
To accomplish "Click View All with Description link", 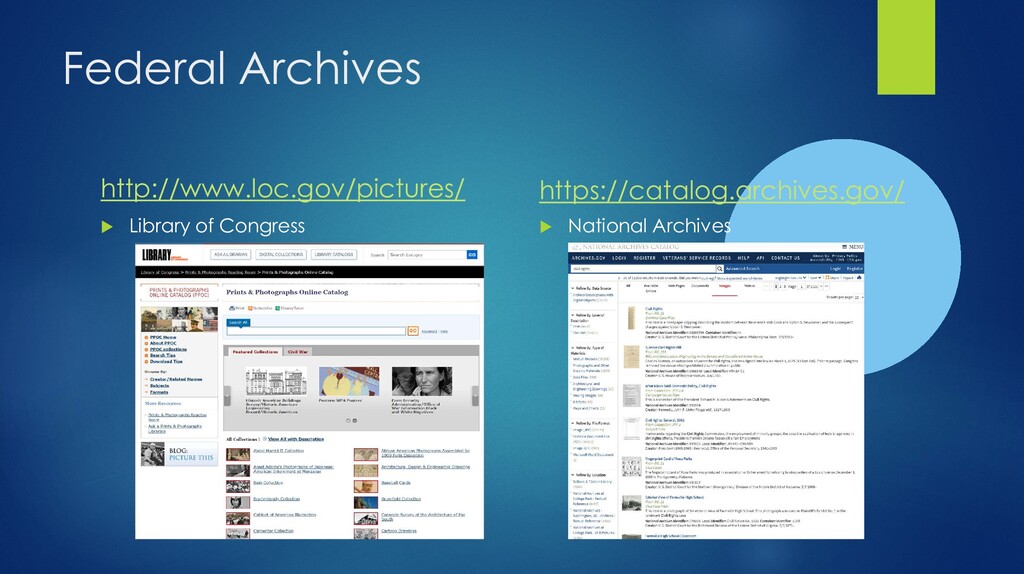I will click(x=296, y=439).
